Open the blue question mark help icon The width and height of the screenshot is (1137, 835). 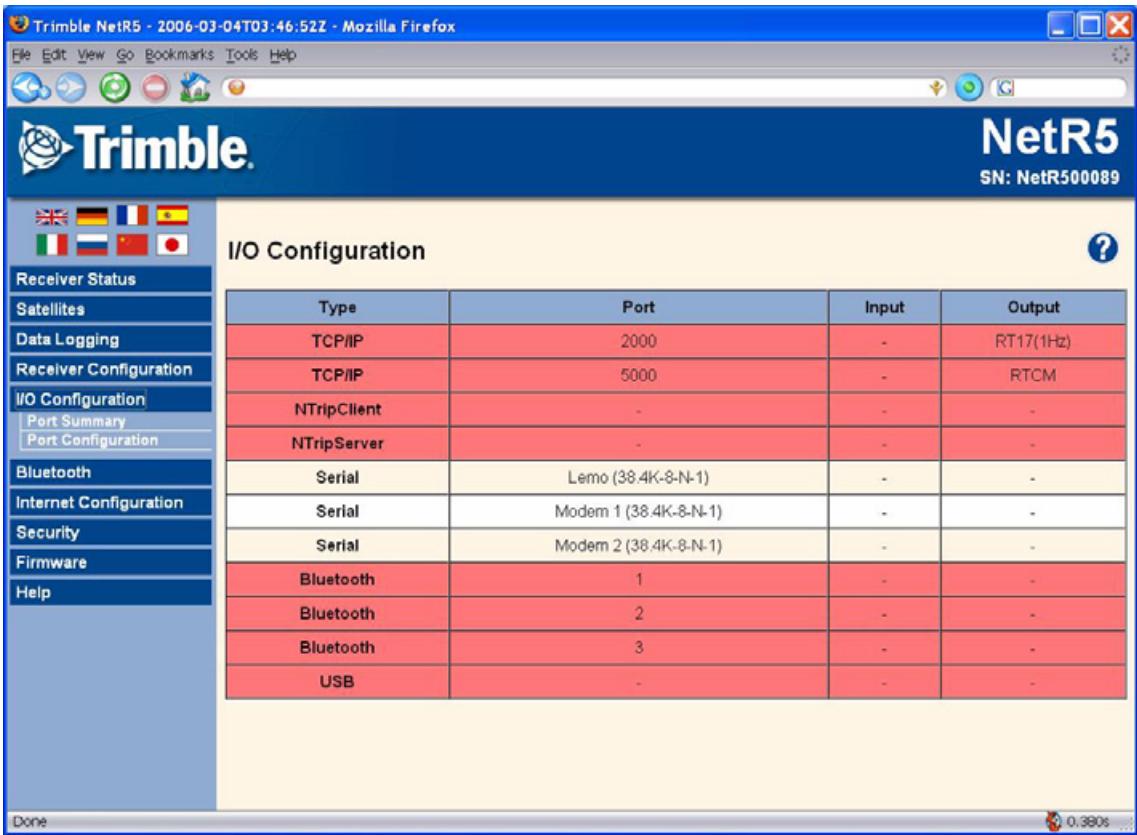tap(1102, 249)
